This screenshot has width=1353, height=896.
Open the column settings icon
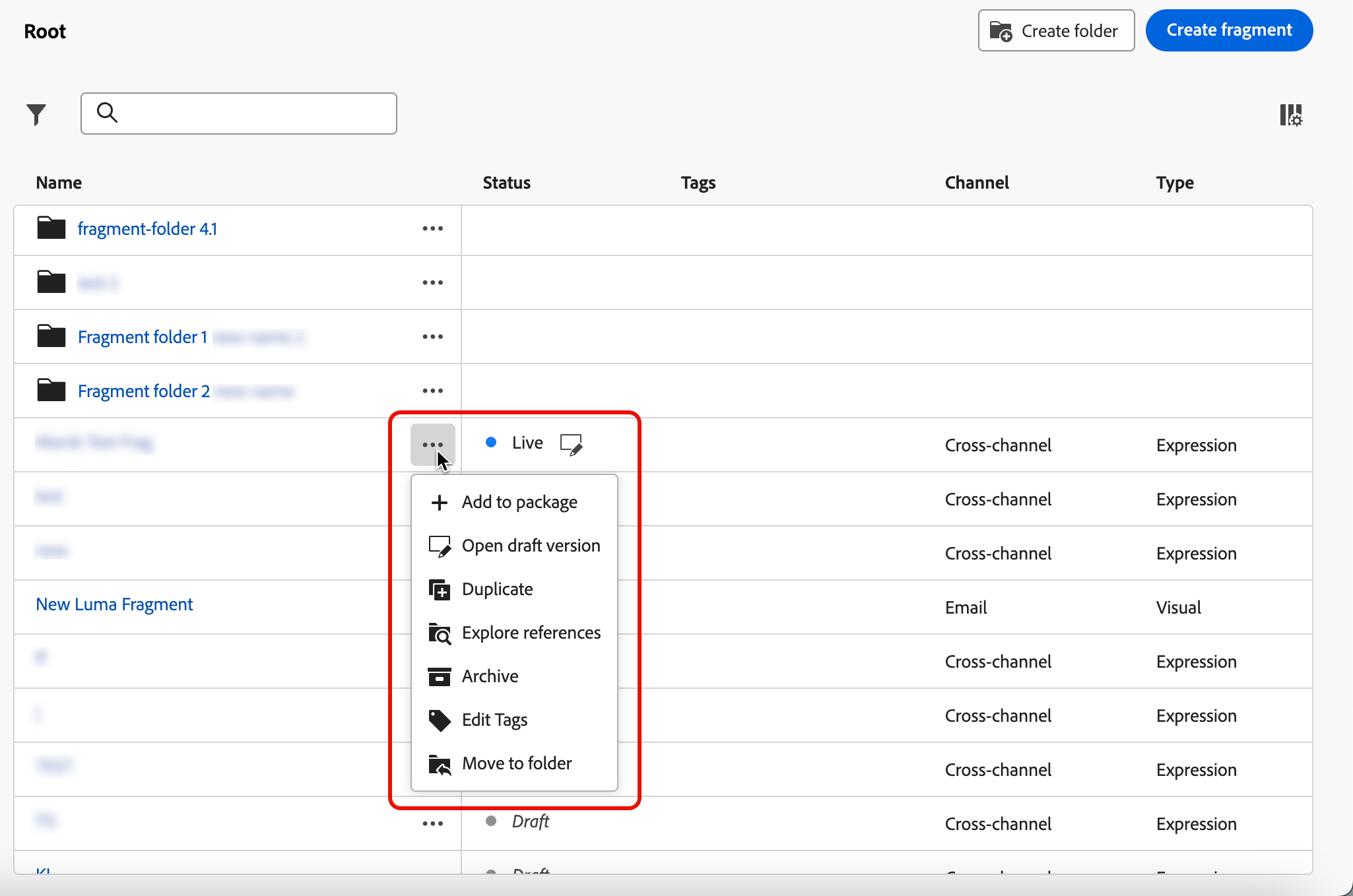(1290, 115)
